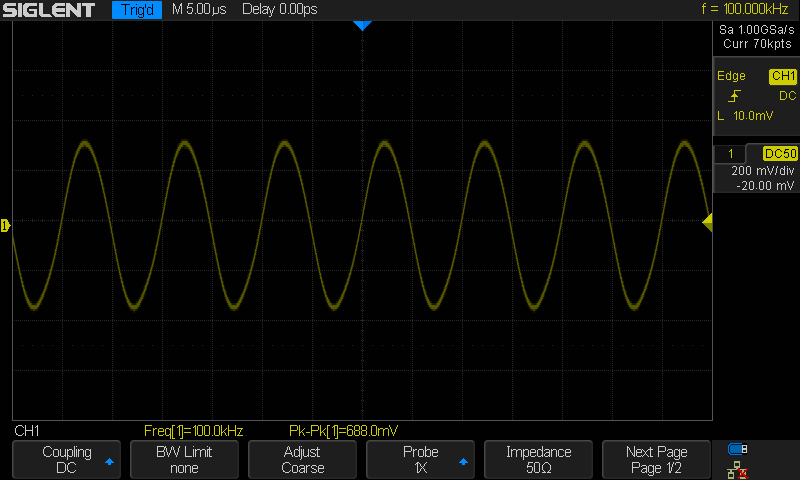Click the -20.00 mV offset readout
This screenshot has height=480, width=800.
(765, 186)
